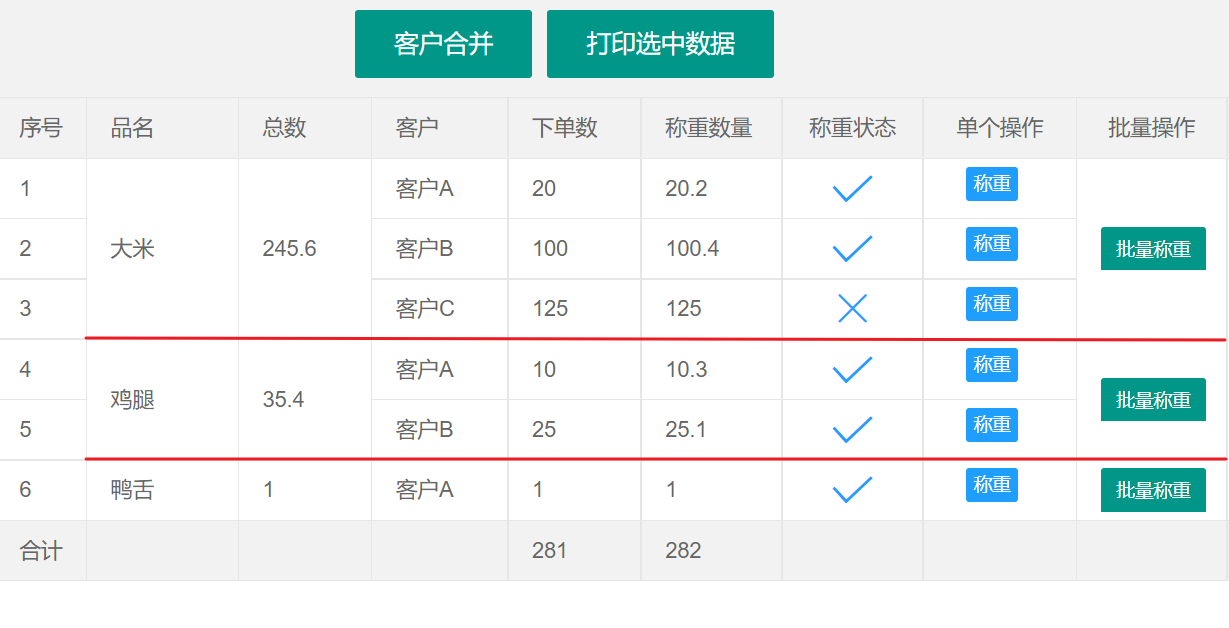Select the 大米 merged cell
Image resolution: width=1229 pixels, height=628 pixels.
point(132,249)
